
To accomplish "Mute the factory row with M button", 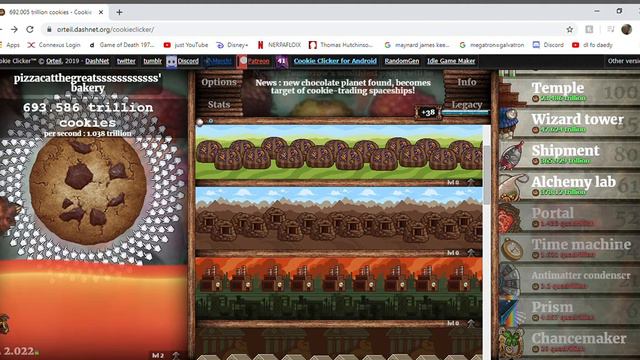I will tap(453, 323).
